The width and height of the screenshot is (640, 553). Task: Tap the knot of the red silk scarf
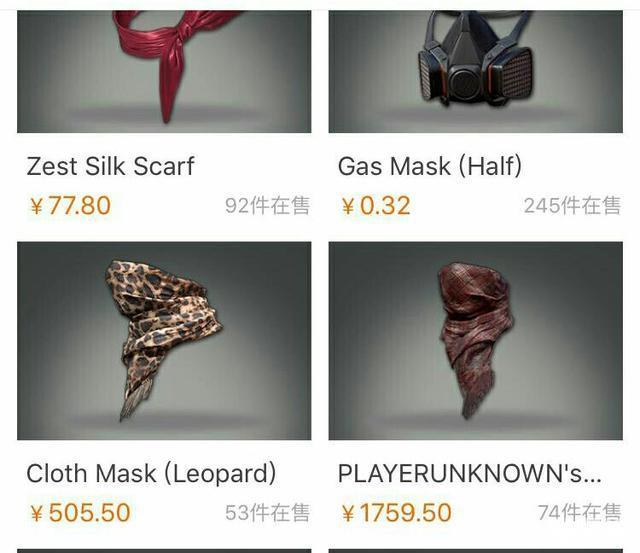tap(184, 31)
